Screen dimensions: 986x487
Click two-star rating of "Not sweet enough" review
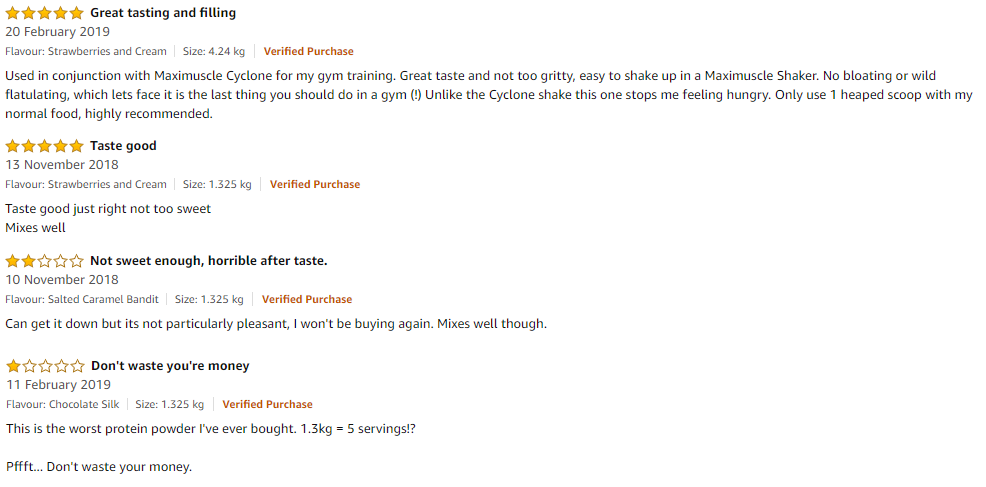tap(44, 261)
